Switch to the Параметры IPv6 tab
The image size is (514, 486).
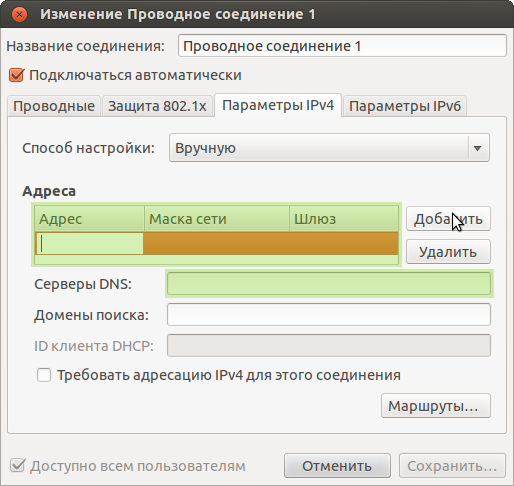click(405, 106)
